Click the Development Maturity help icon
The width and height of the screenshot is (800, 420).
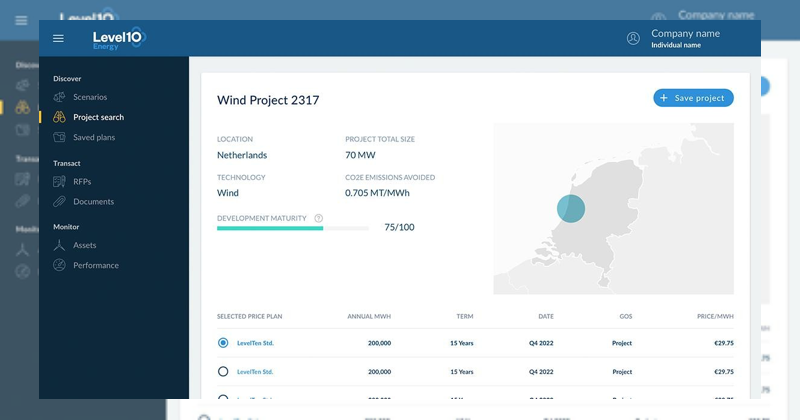(318, 218)
